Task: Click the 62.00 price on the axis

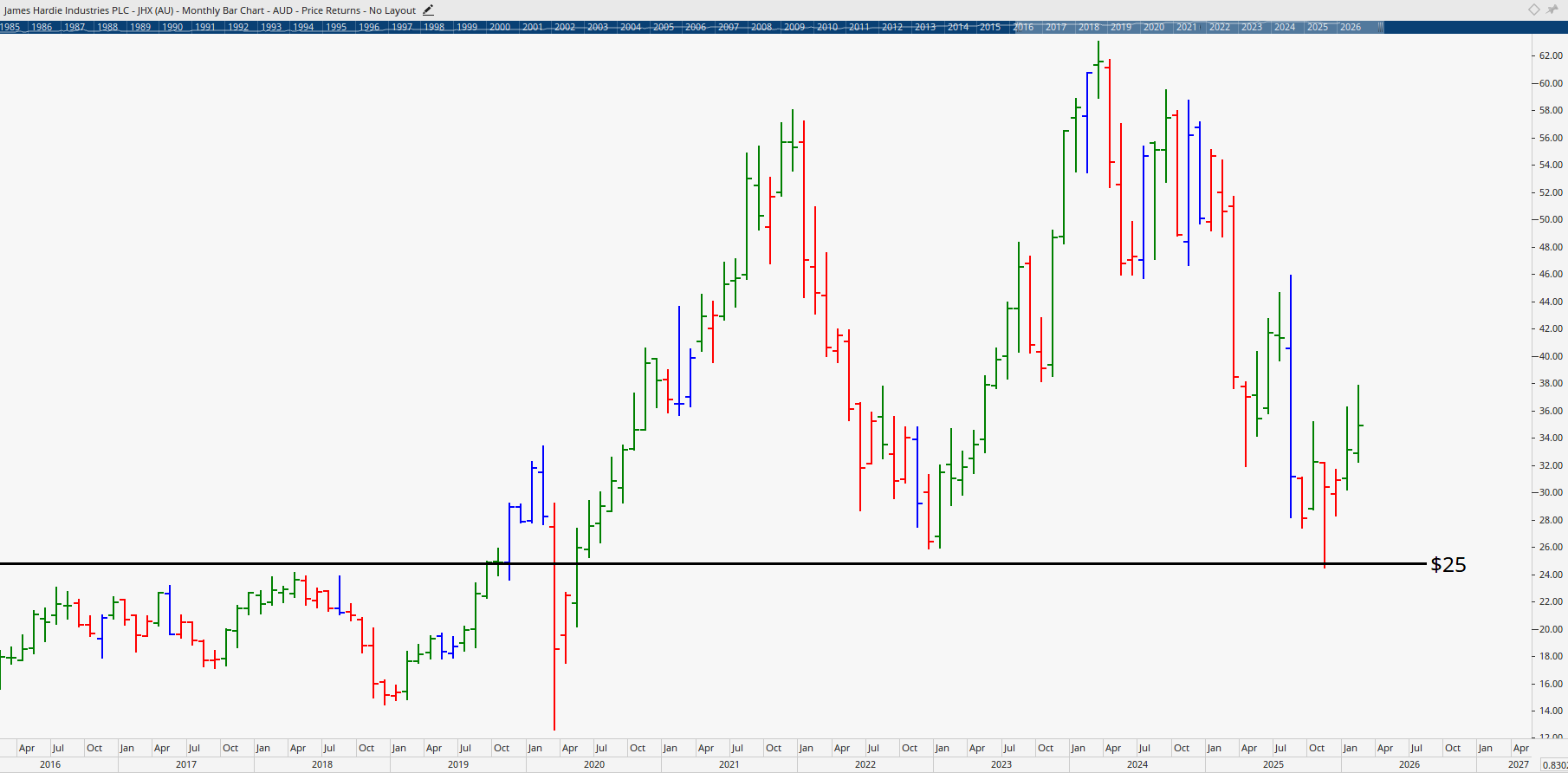Action: tap(1551, 55)
